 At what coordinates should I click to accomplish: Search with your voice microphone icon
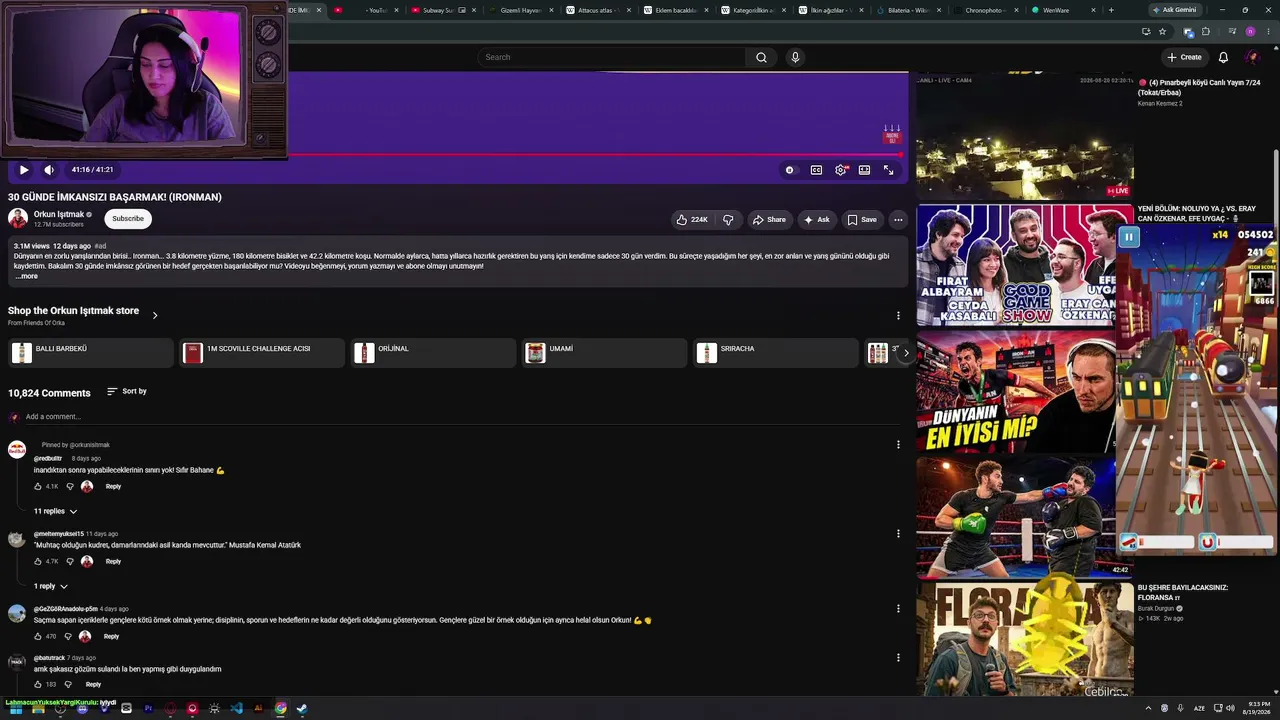[x=795, y=57]
